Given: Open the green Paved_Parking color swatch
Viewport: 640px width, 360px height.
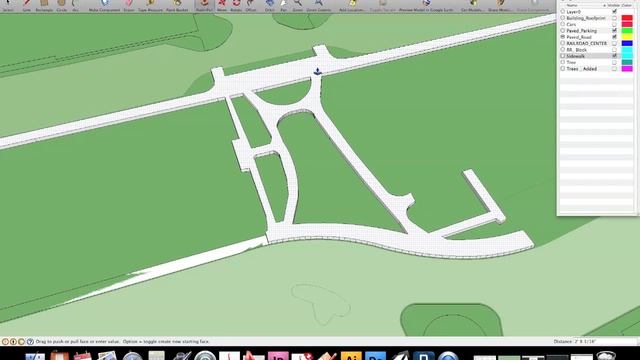Looking at the screenshot, I should tap(627, 31).
